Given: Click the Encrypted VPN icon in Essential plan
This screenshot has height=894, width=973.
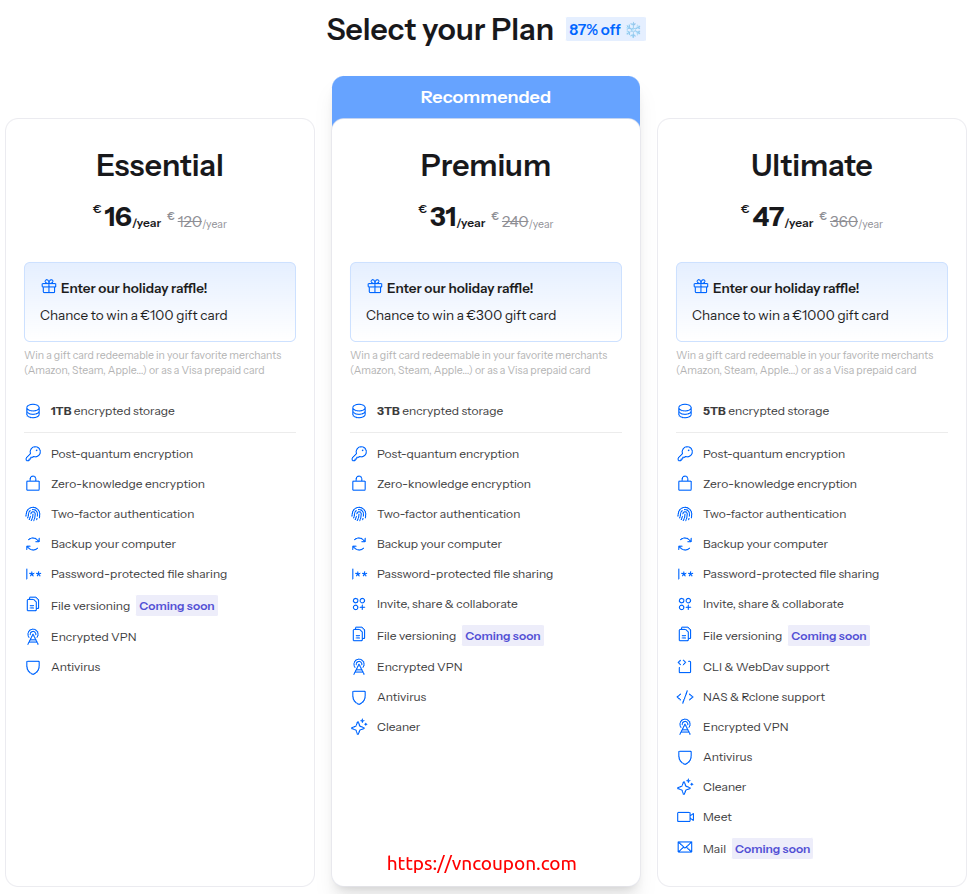Looking at the screenshot, I should [x=33, y=637].
